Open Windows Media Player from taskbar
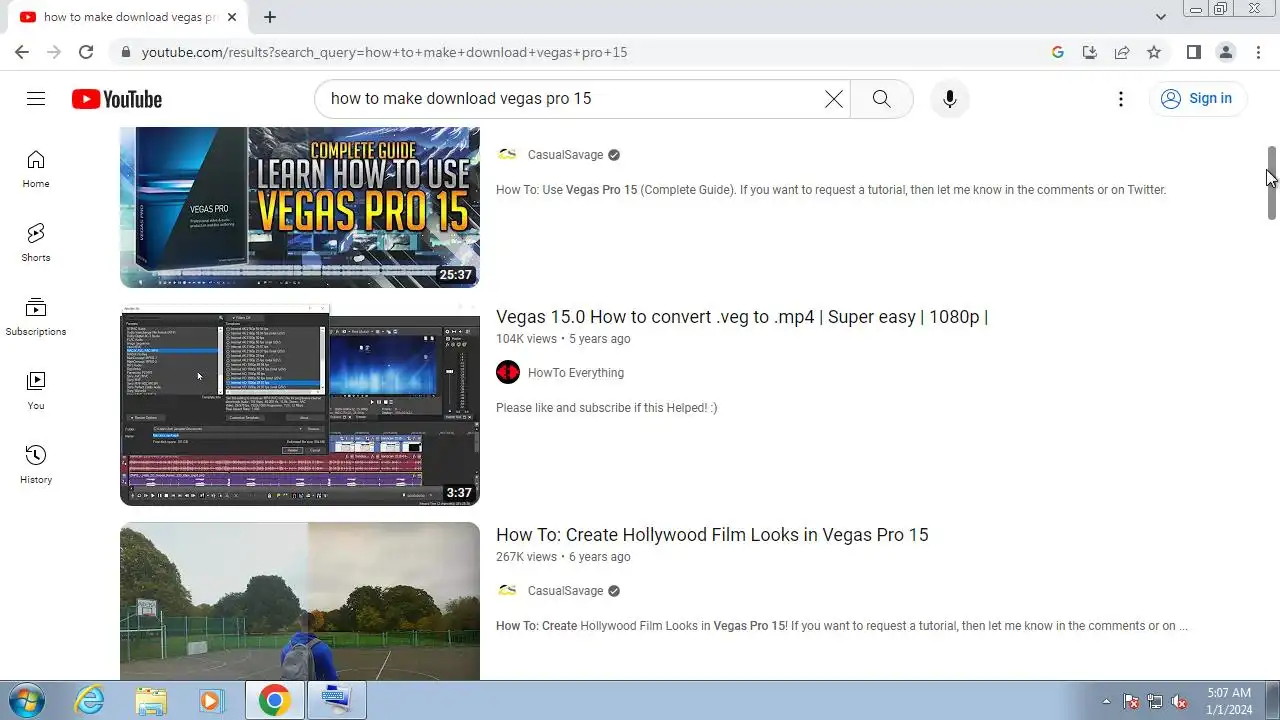The image size is (1280, 720). pyautogui.click(x=211, y=700)
